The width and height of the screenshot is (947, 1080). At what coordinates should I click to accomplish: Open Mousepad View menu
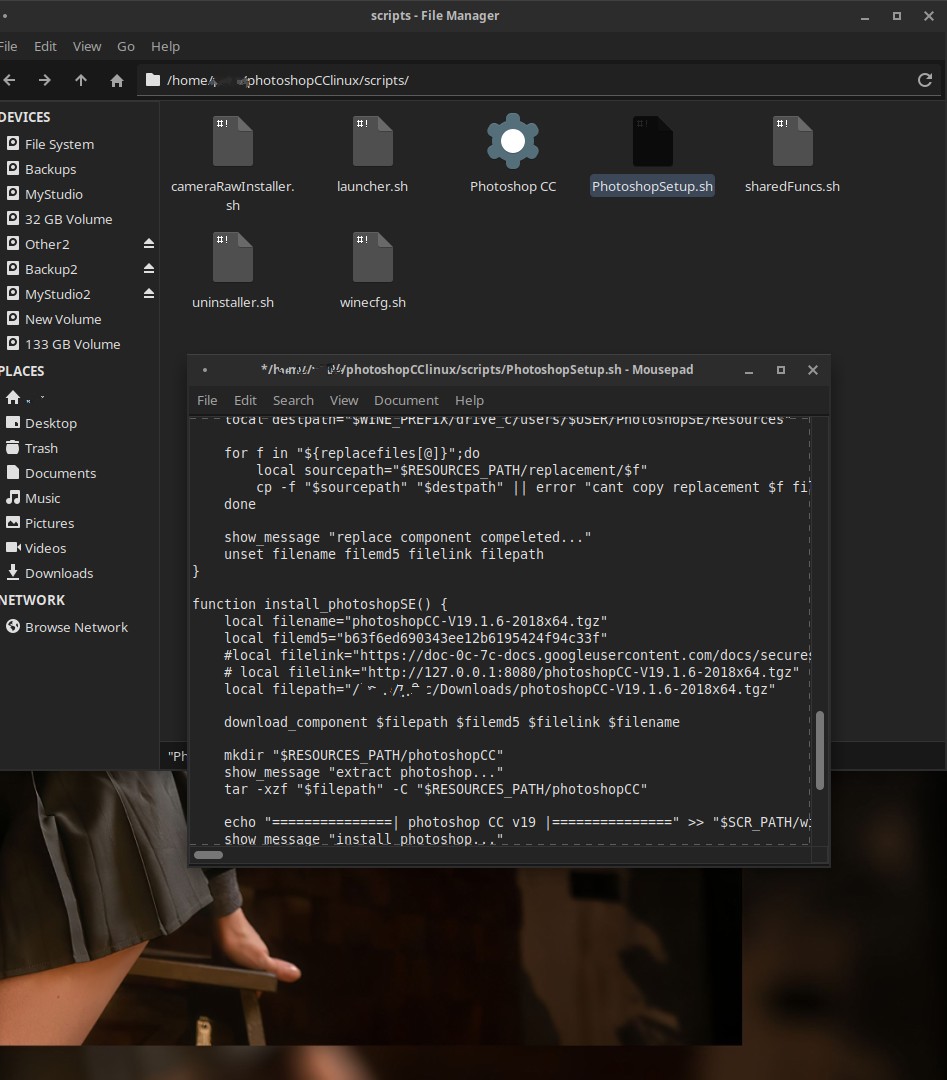pos(344,400)
